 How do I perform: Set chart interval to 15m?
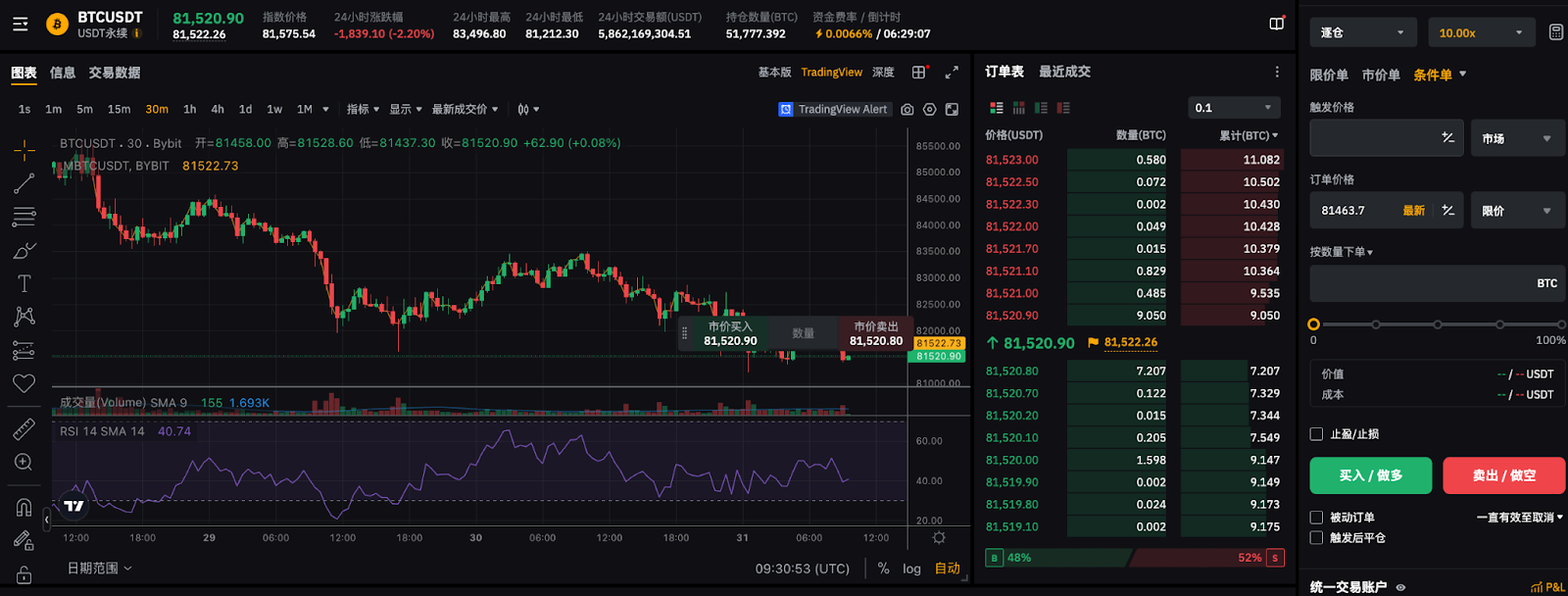coord(119,110)
